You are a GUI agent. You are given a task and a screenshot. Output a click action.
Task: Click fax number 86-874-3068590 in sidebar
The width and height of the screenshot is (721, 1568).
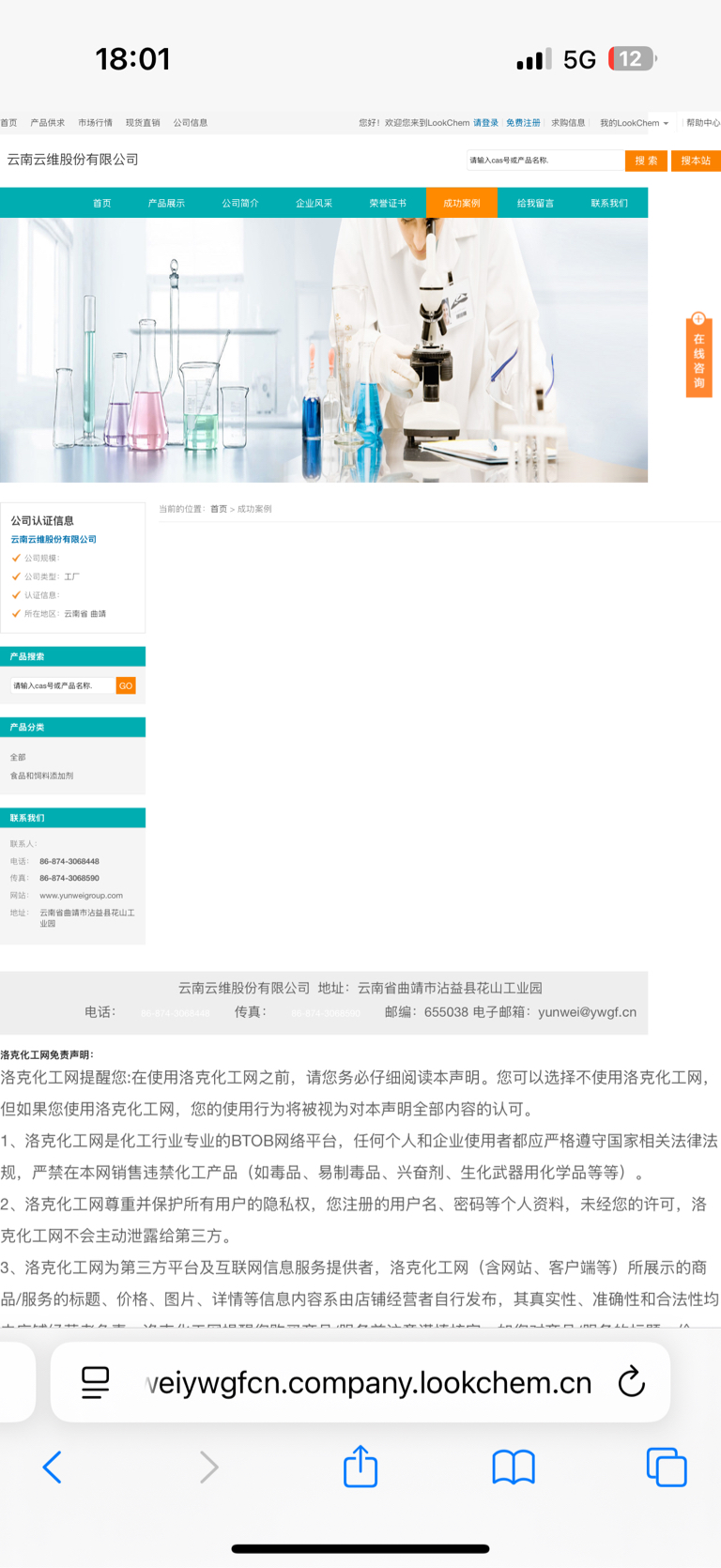coord(69,879)
